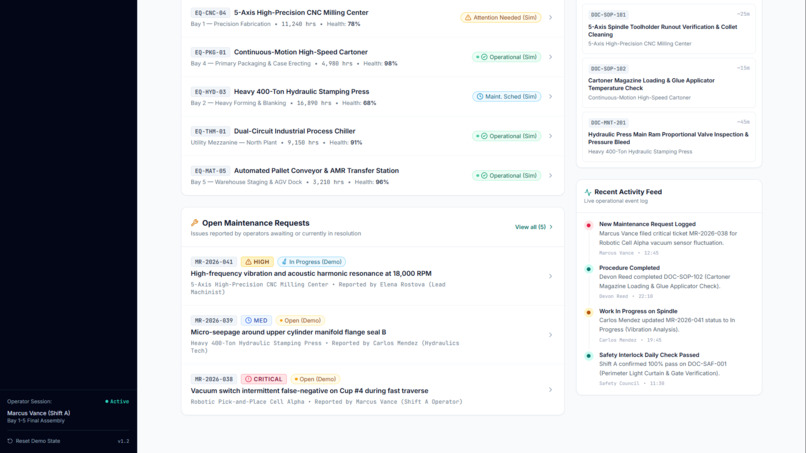Image resolution: width=806 pixels, height=453 pixels.
Task: Click the wrench icon beside Open Maintenance Requests
Action: pos(194,223)
